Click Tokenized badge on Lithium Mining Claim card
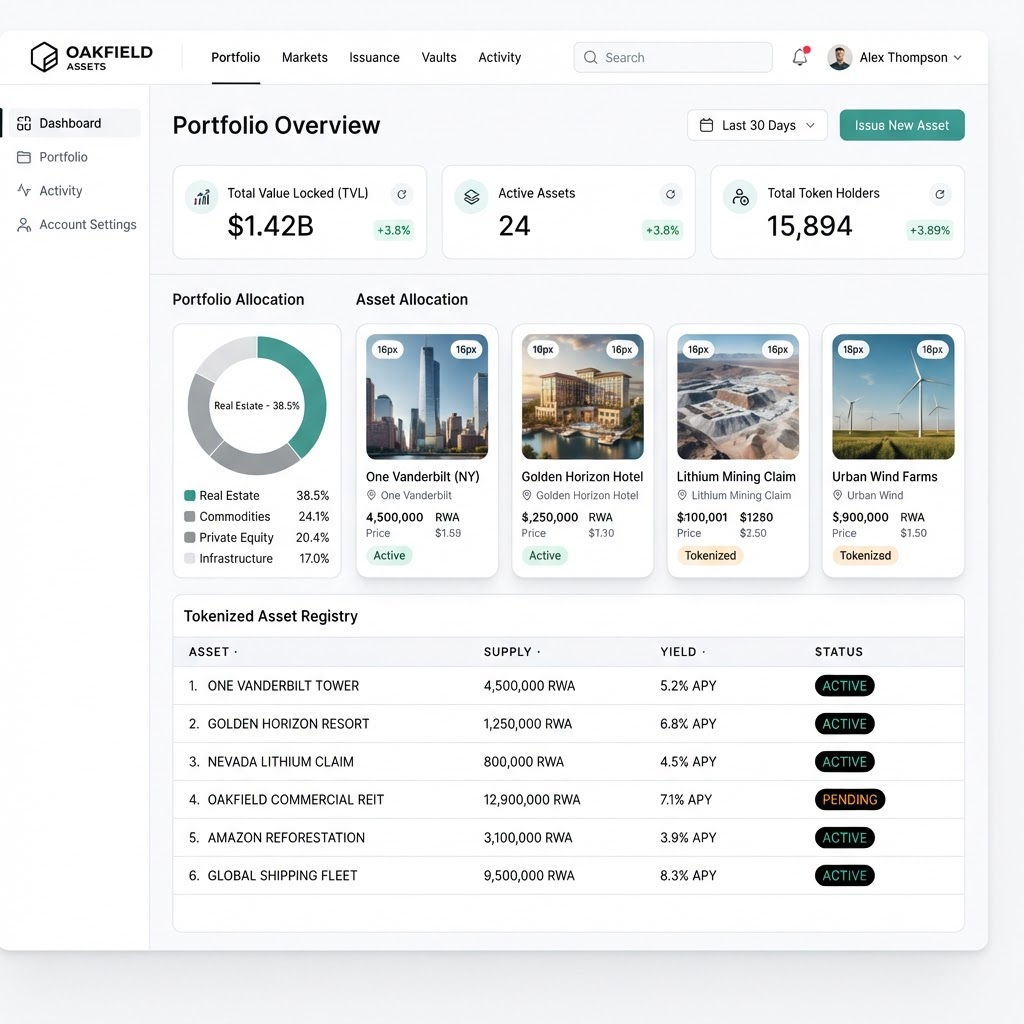 coord(710,556)
